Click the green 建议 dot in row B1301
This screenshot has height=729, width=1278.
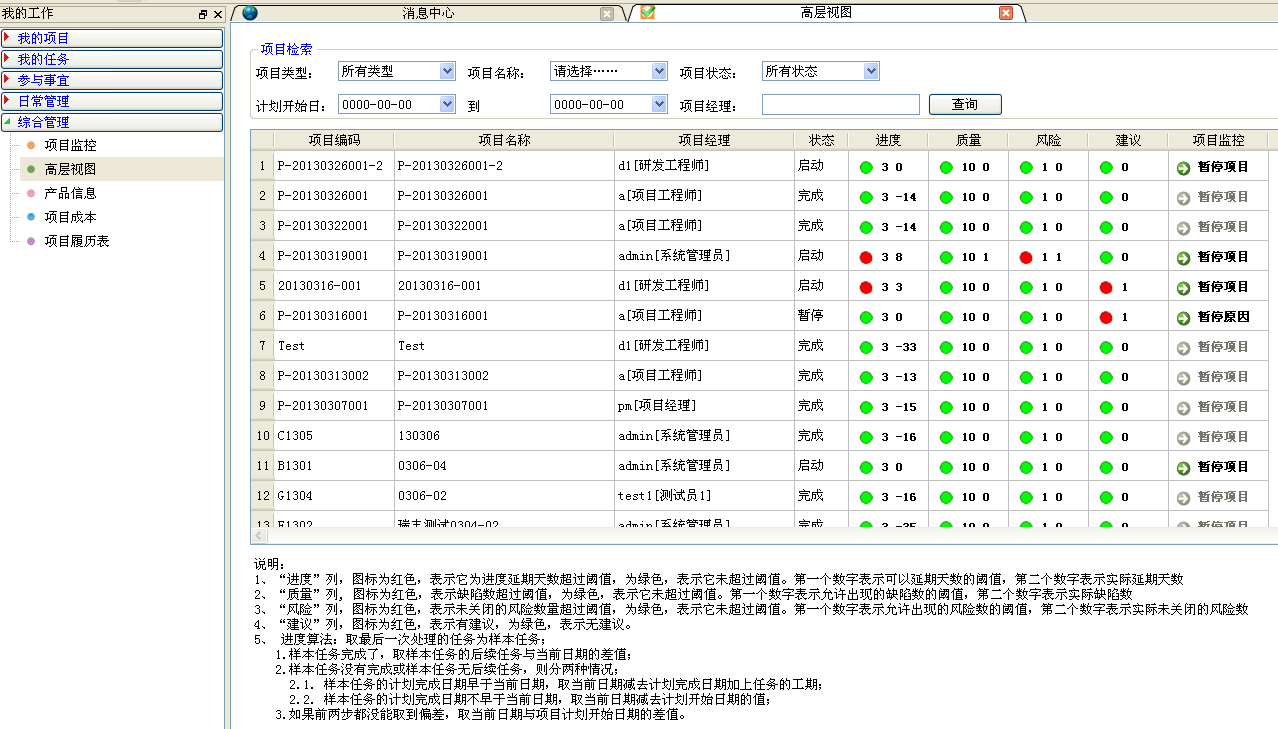[1106, 467]
